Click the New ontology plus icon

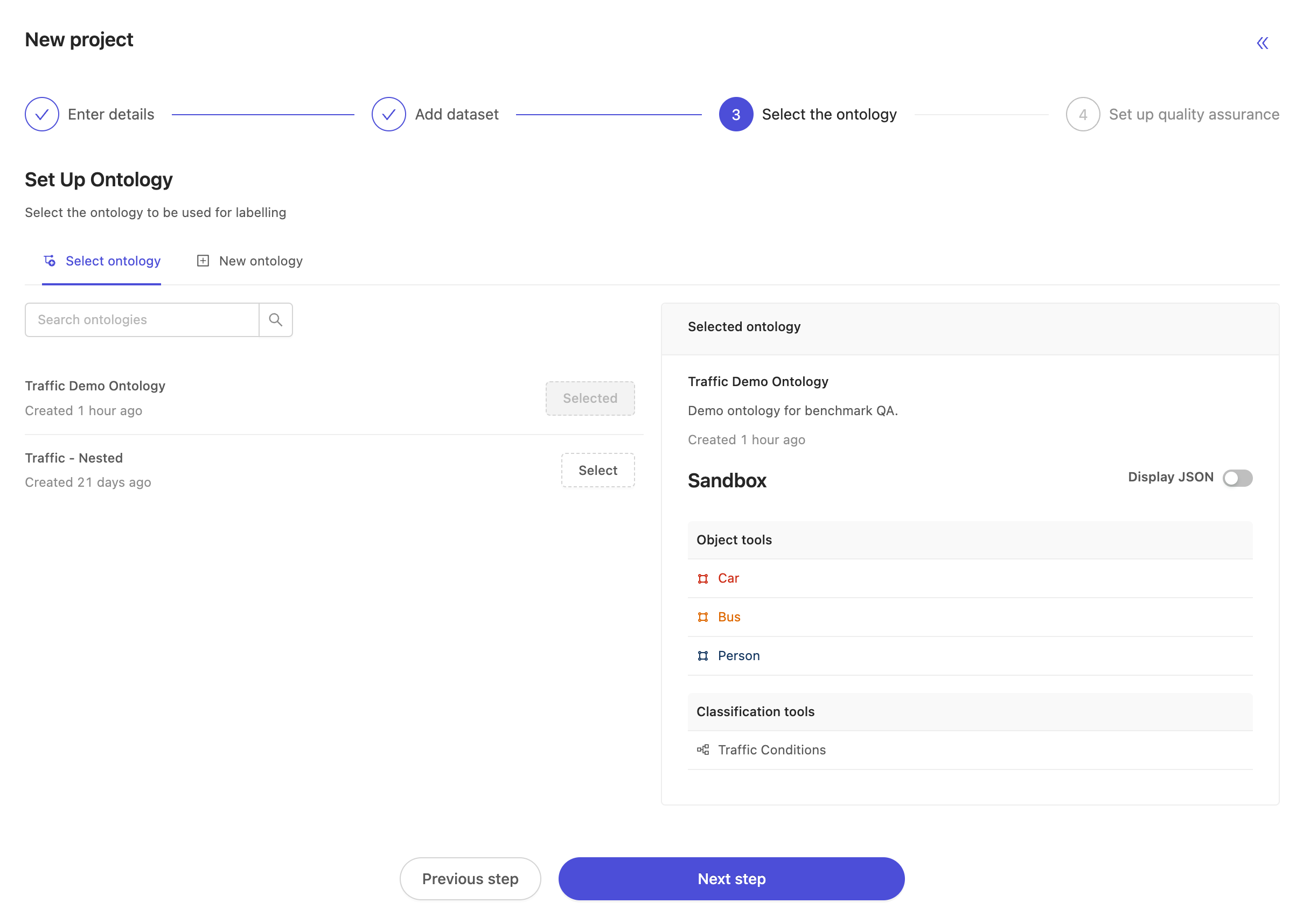click(x=203, y=261)
